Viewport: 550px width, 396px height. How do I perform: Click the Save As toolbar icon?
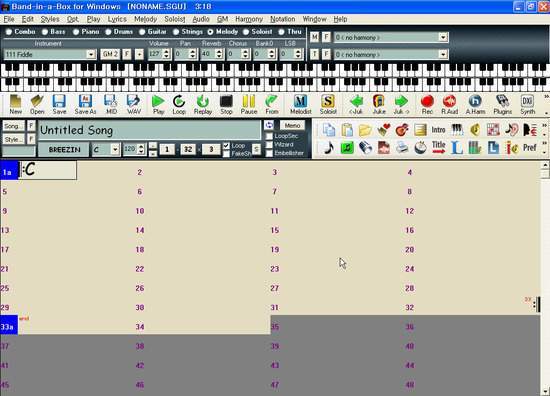[x=85, y=104]
